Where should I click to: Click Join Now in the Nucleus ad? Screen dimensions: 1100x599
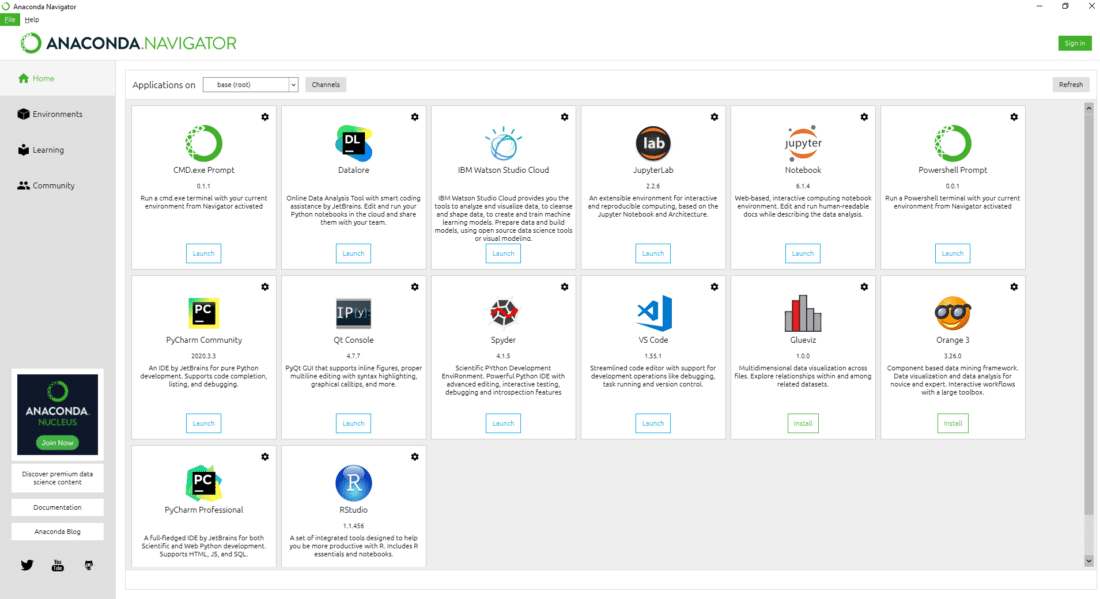click(57, 441)
